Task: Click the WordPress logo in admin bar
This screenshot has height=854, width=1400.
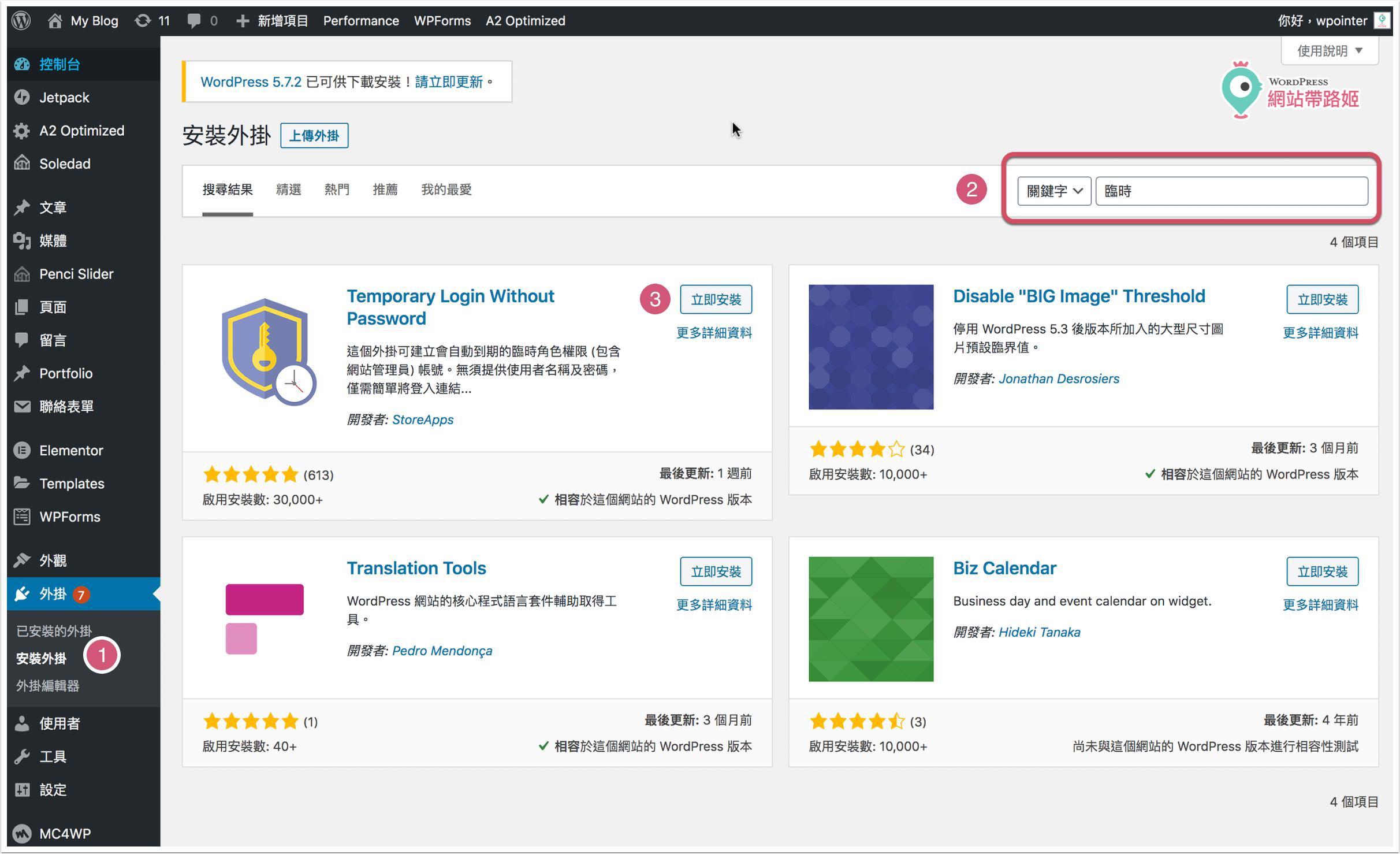Action: pyautogui.click(x=21, y=21)
